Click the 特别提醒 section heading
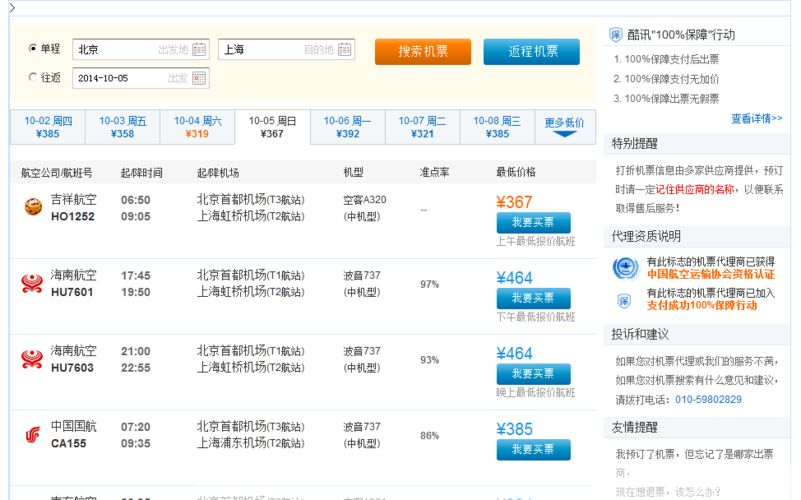Image resolution: width=801 pixels, height=500 pixels. click(x=634, y=144)
